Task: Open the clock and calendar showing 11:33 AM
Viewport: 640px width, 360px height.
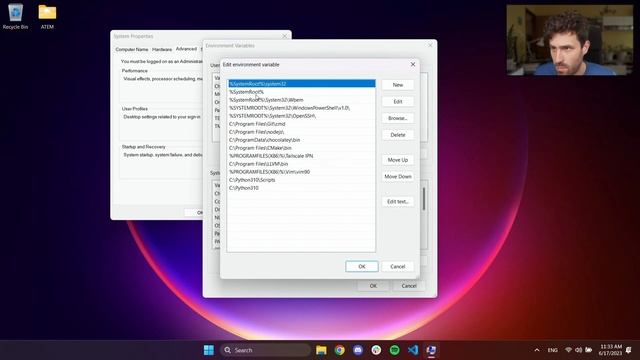Action: pyautogui.click(x=610, y=350)
